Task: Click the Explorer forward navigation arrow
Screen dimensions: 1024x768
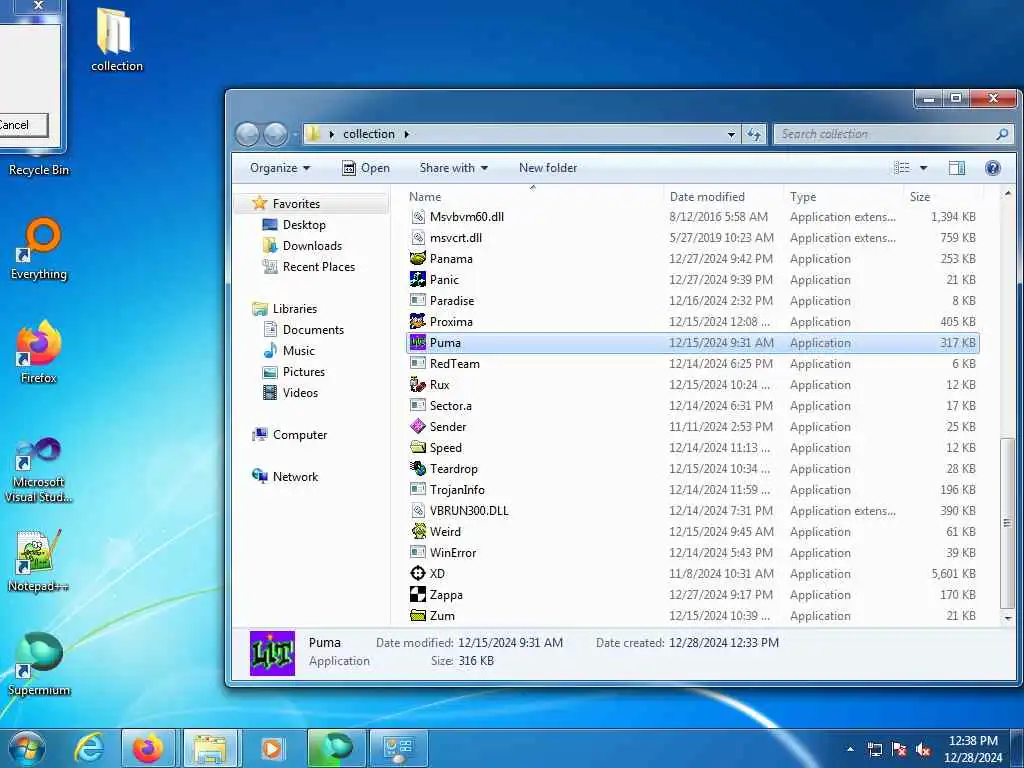Action: point(275,135)
